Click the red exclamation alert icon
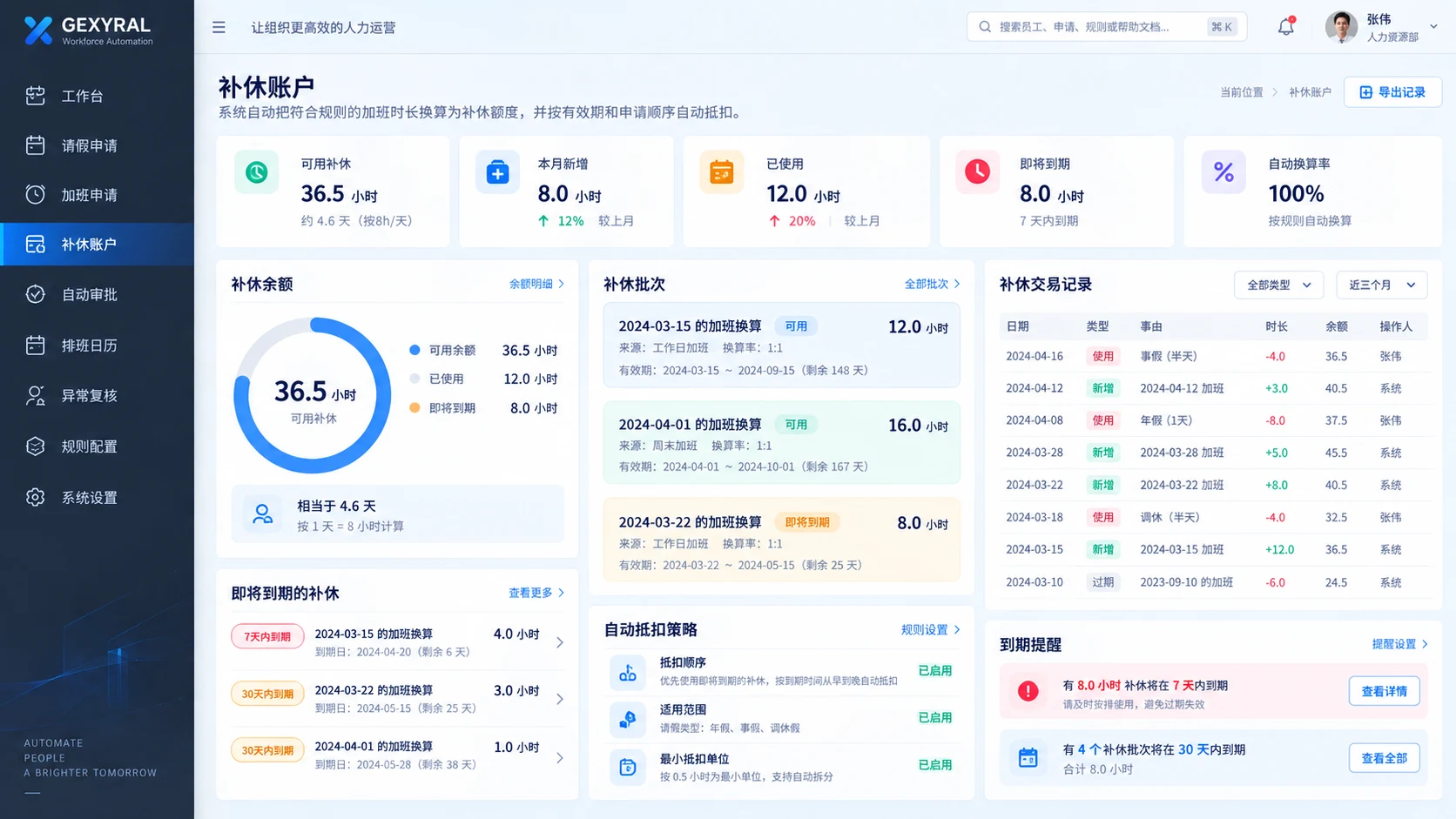The image size is (1456, 819). click(1028, 691)
